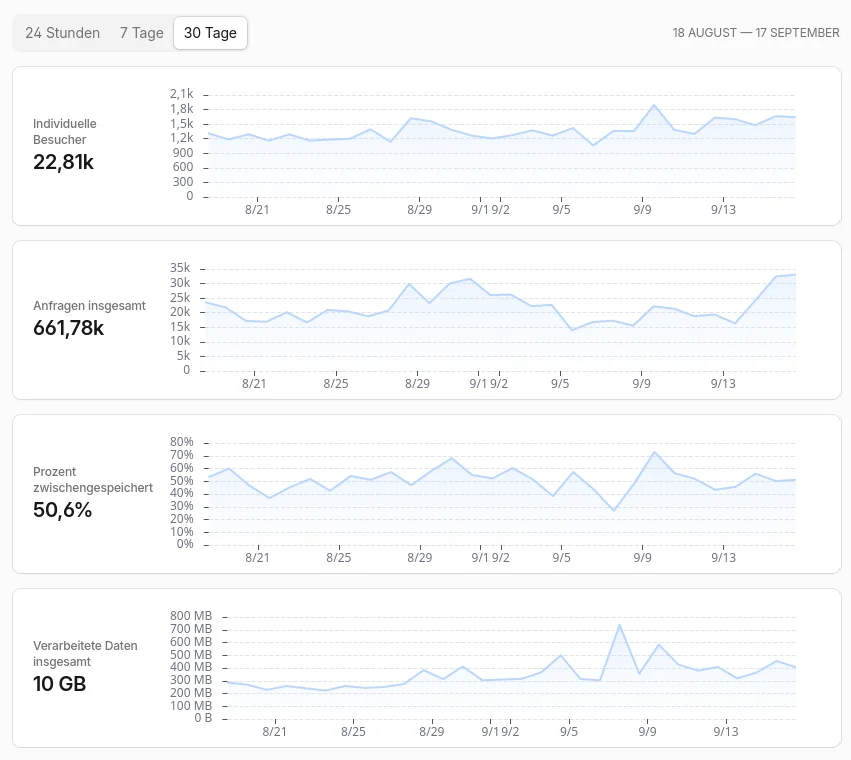
Task: Click the 9/5 tick in the cached percent chart
Action: pyautogui.click(x=561, y=558)
